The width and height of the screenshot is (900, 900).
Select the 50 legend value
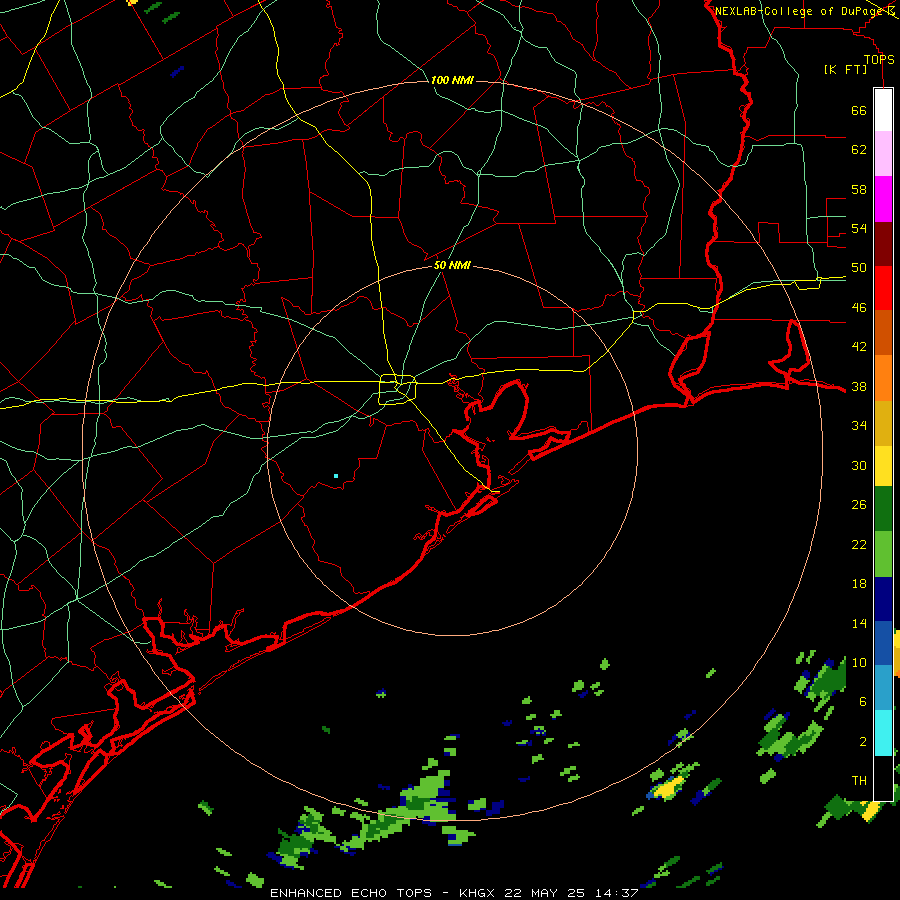859,268
